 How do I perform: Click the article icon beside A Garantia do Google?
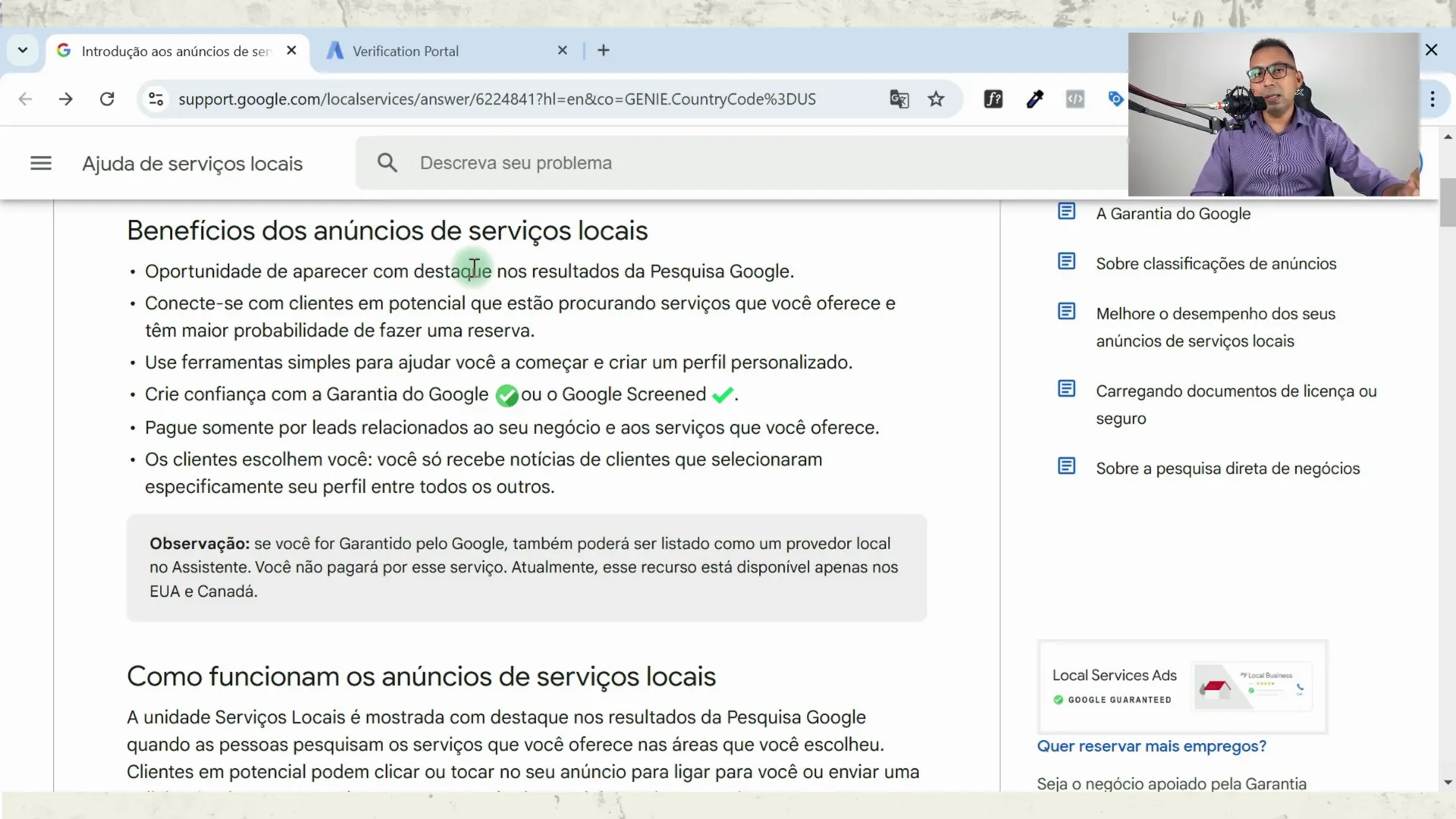coord(1066,212)
